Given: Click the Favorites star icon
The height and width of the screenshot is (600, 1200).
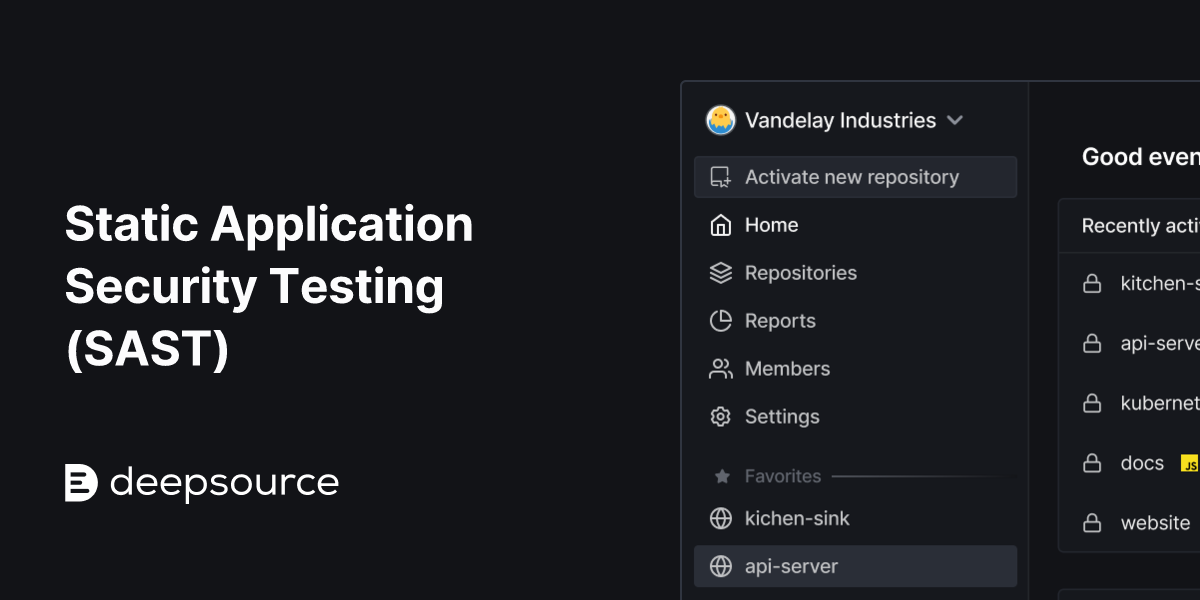Looking at the screenshot, I should [722, 477].
